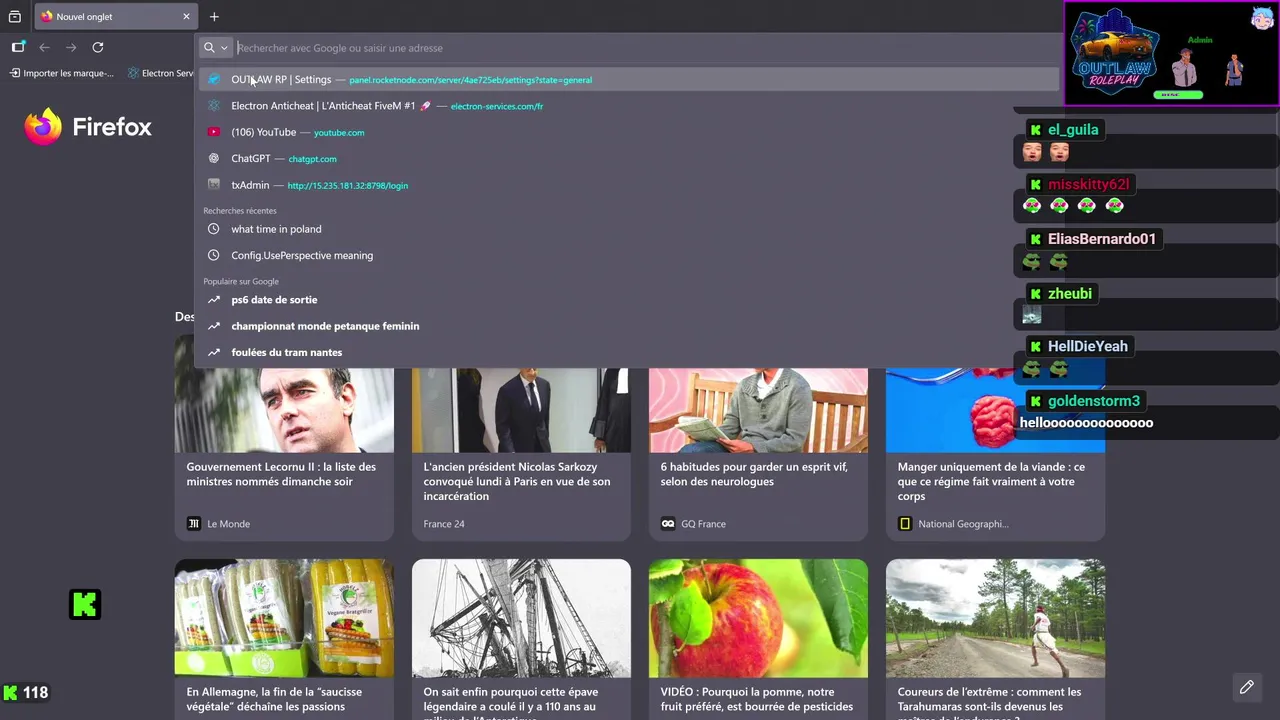Choose trending ps6 date de sortie

tap(628, 300)
